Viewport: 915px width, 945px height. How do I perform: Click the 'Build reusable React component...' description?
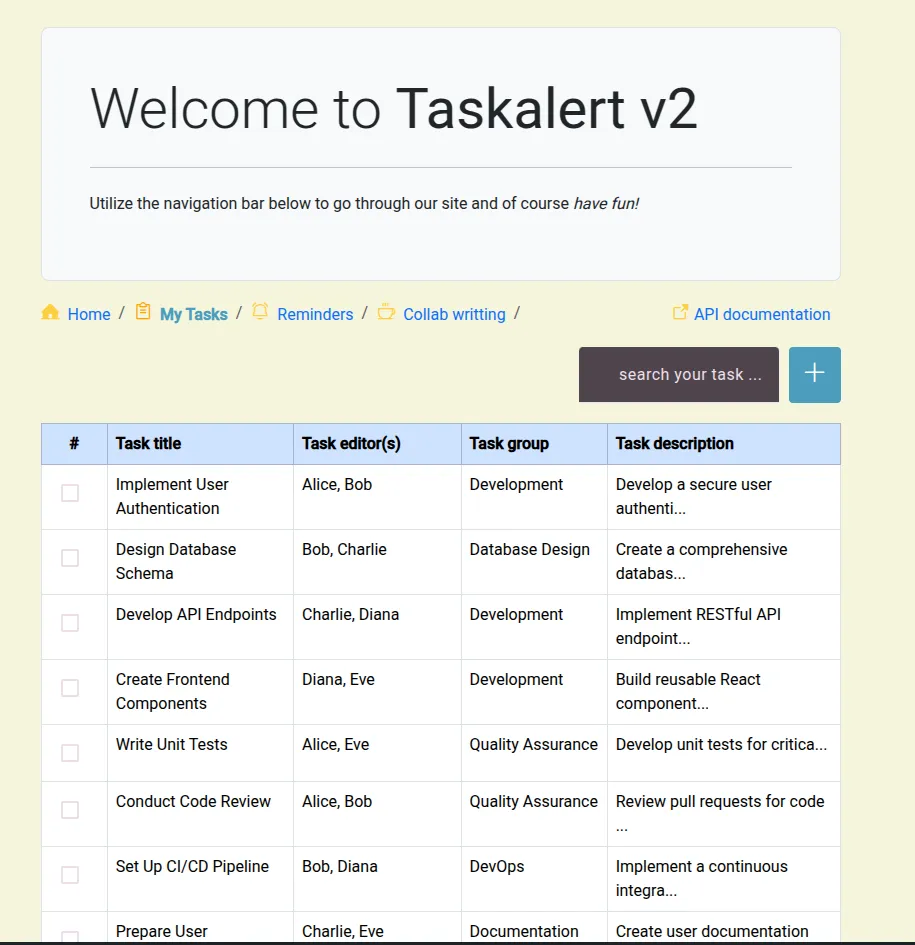coord(723,692)
